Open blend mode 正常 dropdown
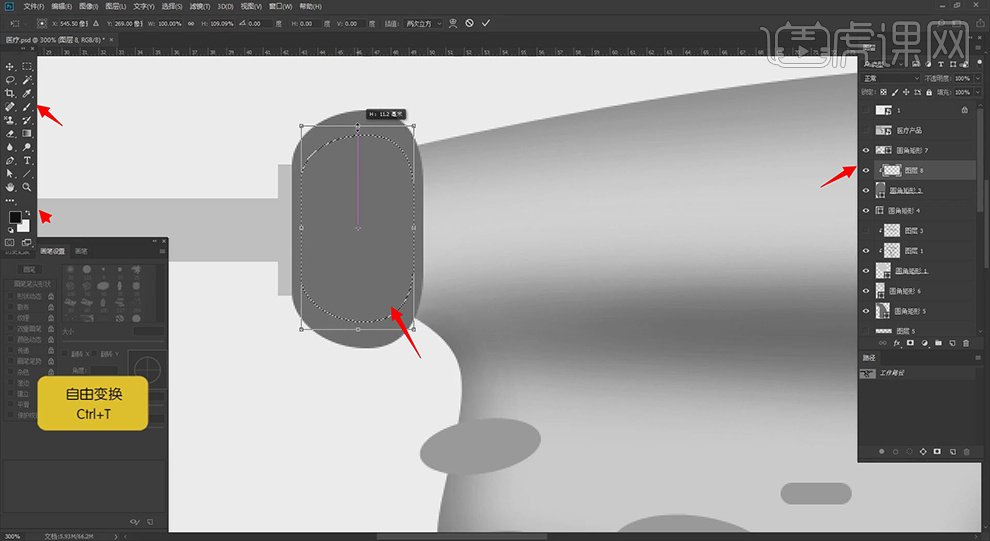Screen dimensions: 990x541 pos(891,78)
